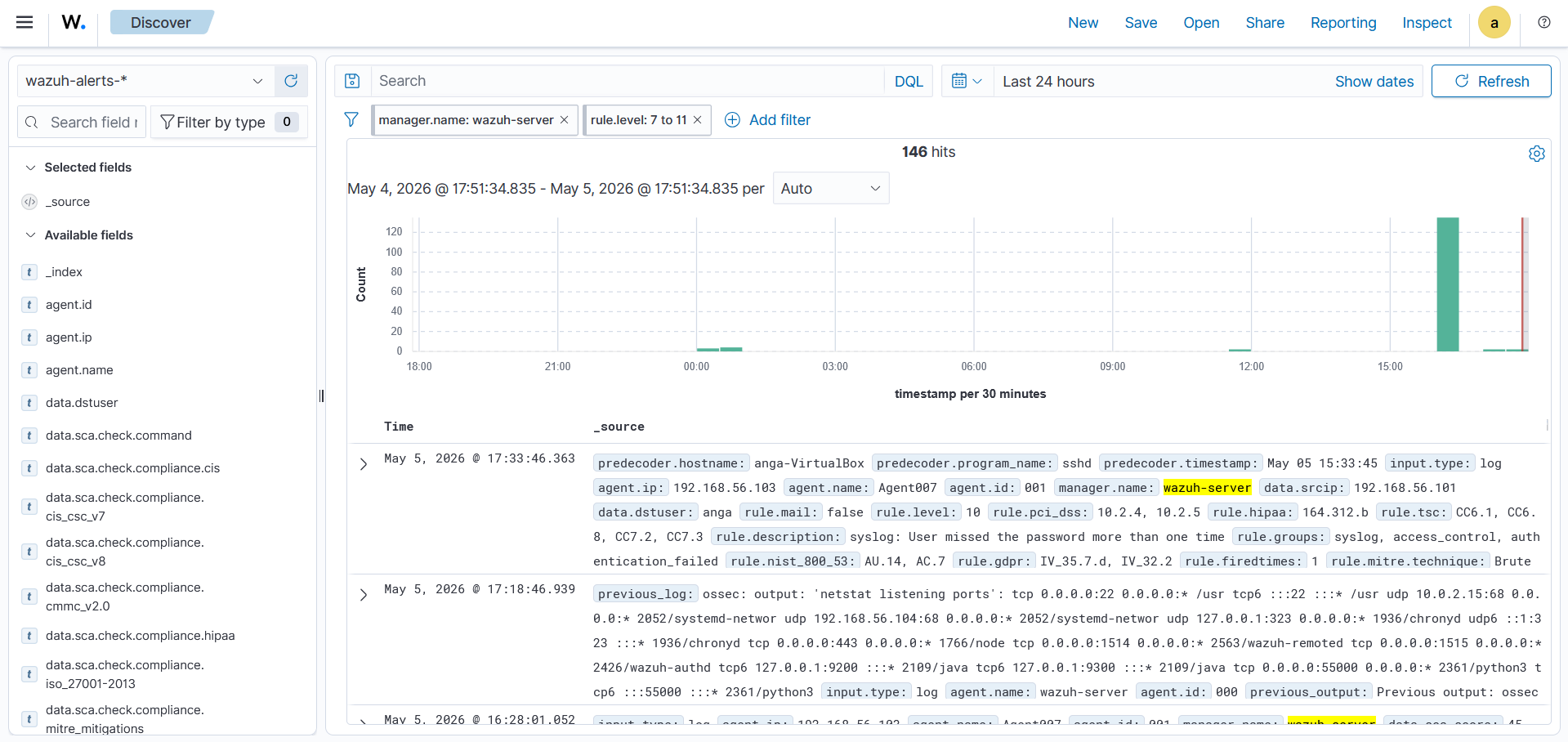The width and height of the screenshot is (1568, 742).
Task: Open the Inspect panel
Action: 1427,23
